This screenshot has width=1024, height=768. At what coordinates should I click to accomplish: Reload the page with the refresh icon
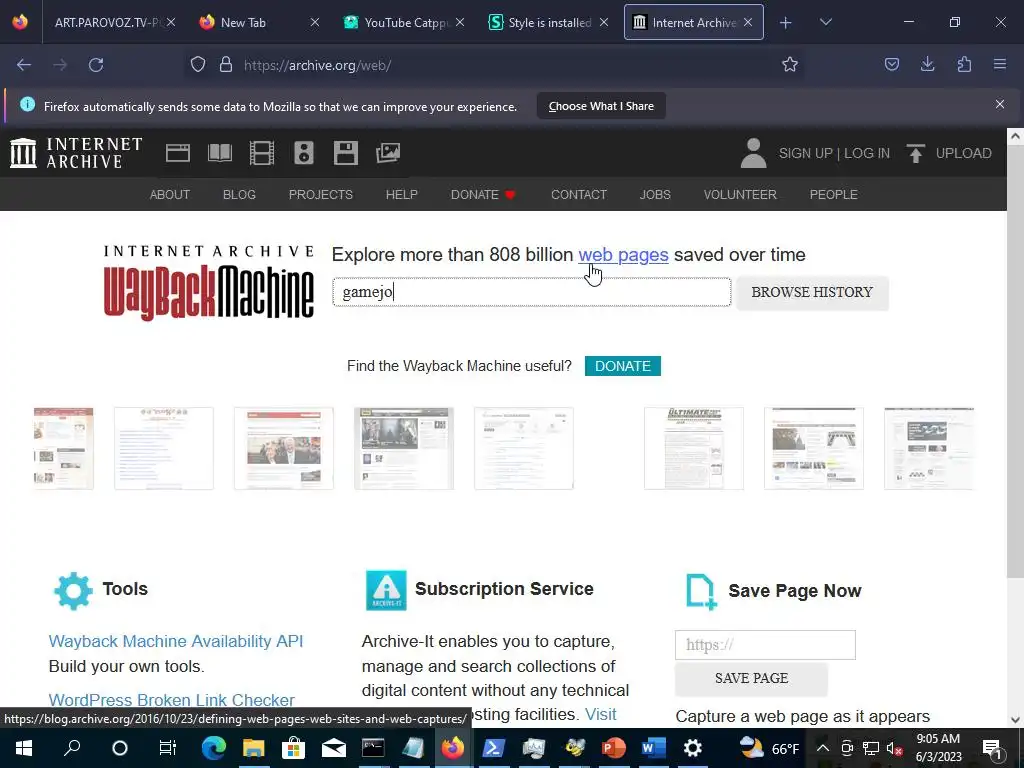[x=96, y=65]
